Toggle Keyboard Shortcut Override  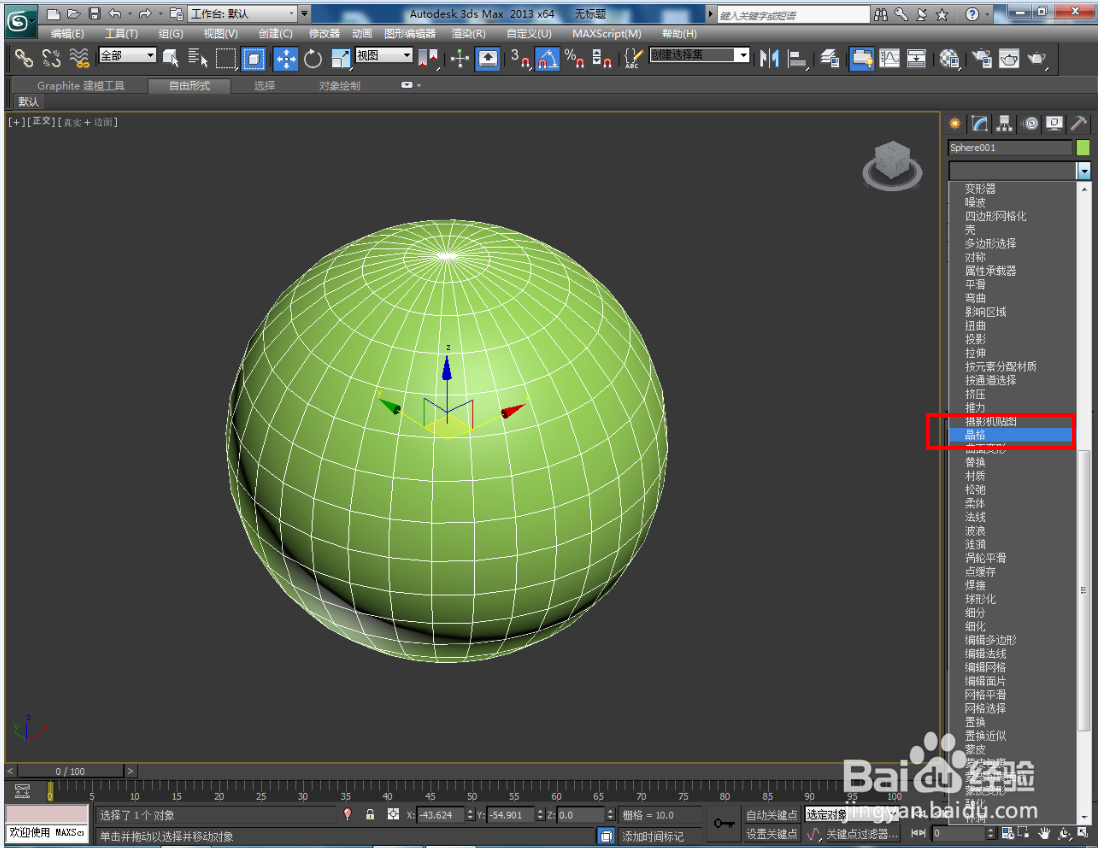tap(488, 58)
